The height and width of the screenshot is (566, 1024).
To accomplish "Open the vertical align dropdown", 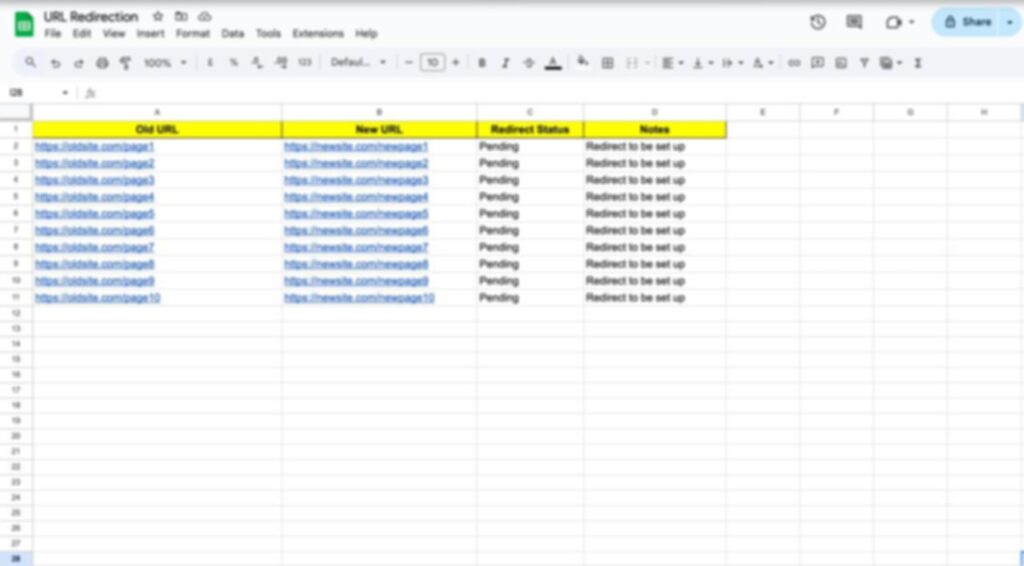I will (x=703, y=63).
